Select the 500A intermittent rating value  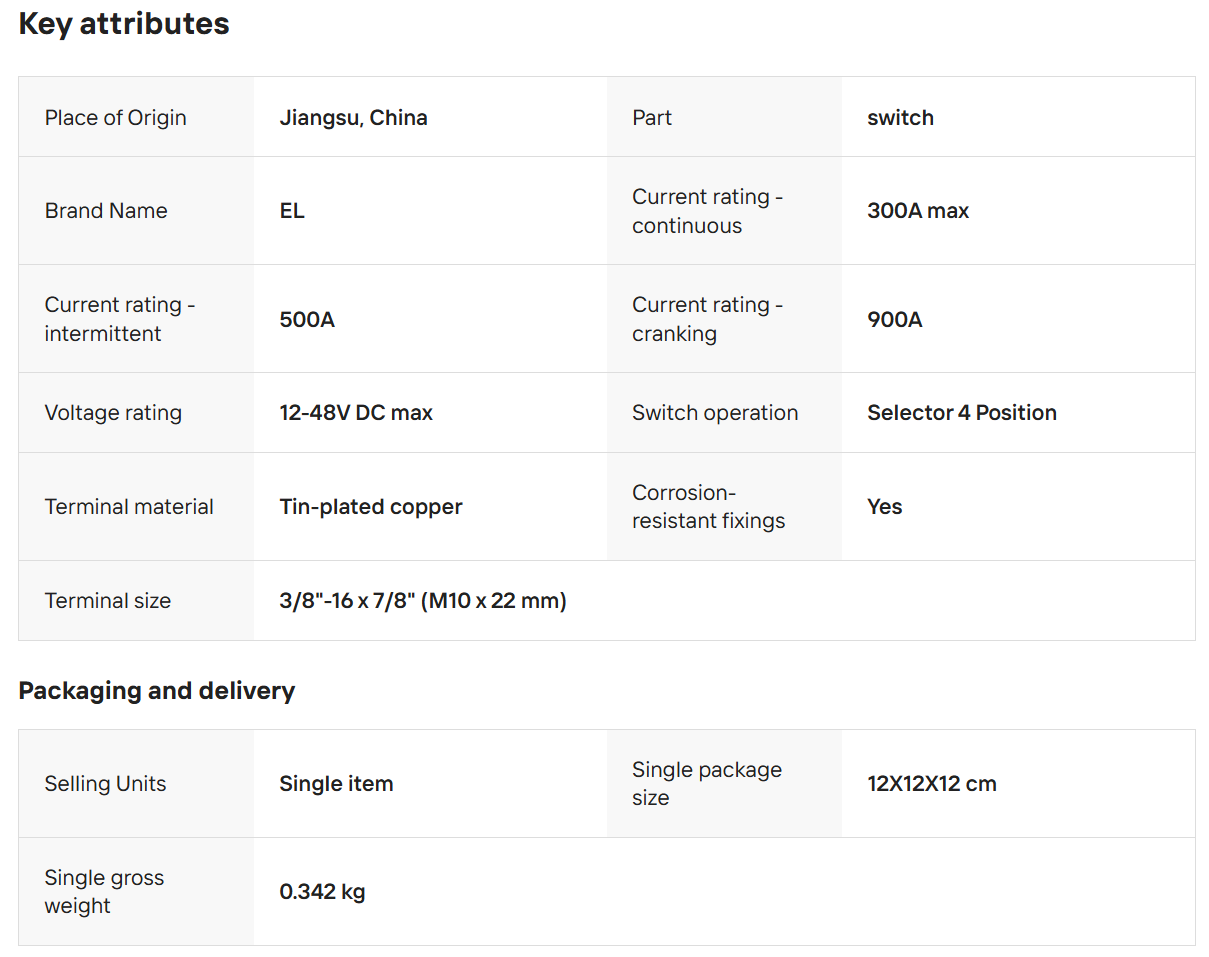coord(307,320)
